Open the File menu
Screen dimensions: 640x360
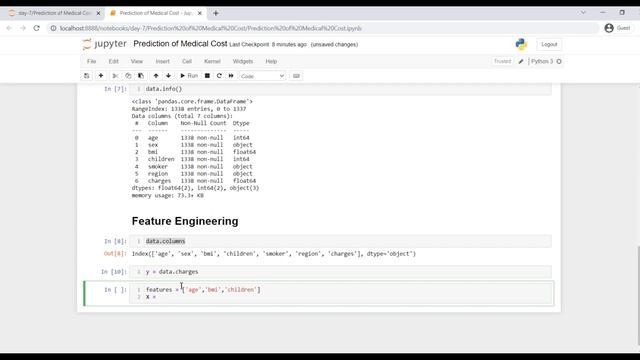click(91, 61)
